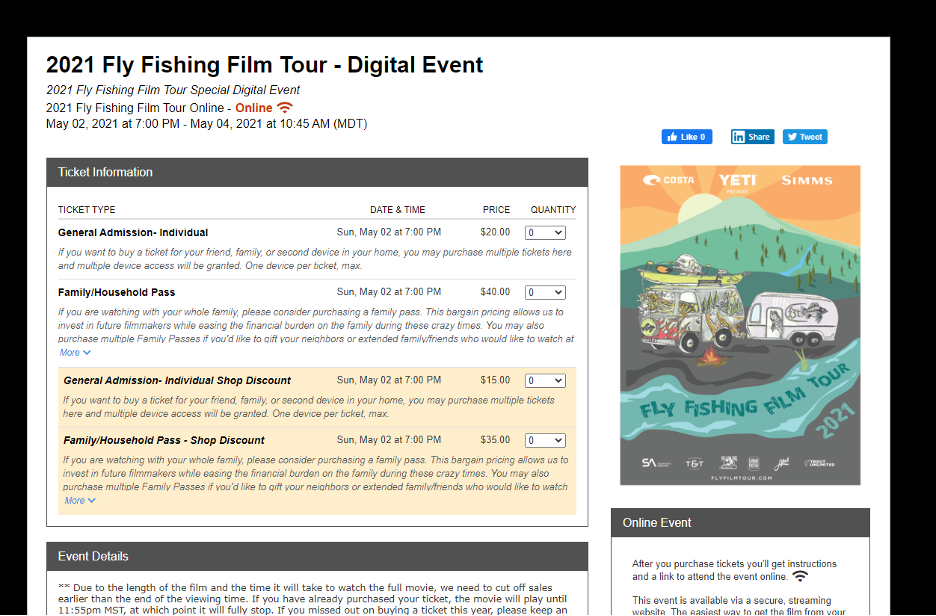Click the Special Digital Event italic subtitle

[x=173, y=90]
